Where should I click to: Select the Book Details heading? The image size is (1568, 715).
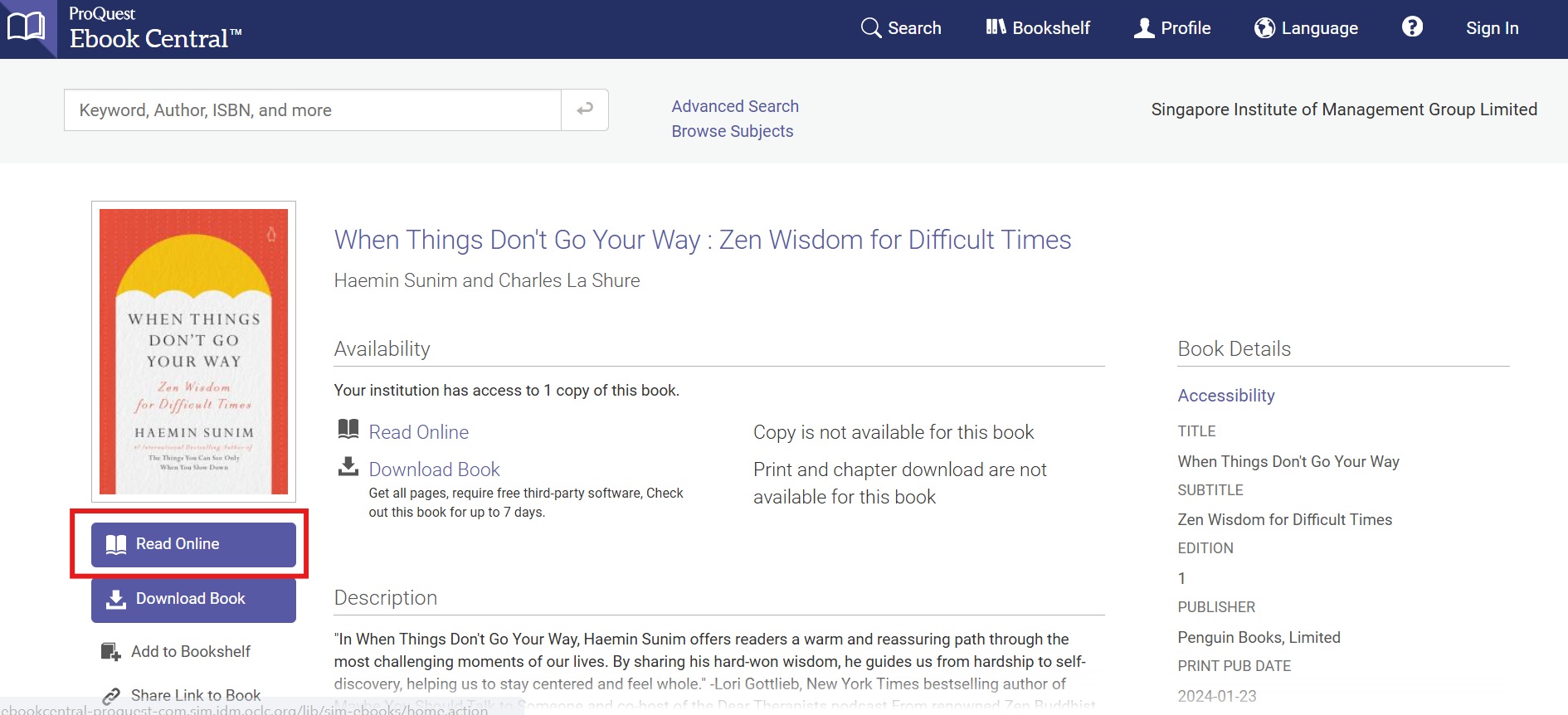click(1234, 349)
